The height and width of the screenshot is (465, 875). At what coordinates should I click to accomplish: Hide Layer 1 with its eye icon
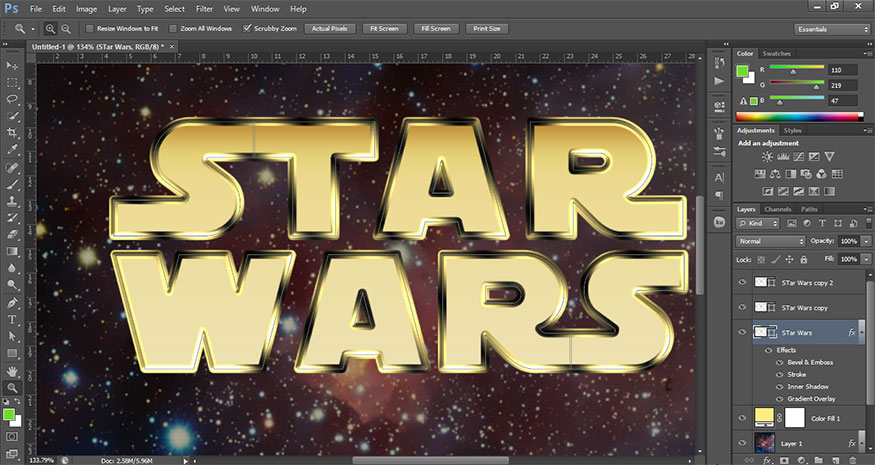click(x=742, y=443)
